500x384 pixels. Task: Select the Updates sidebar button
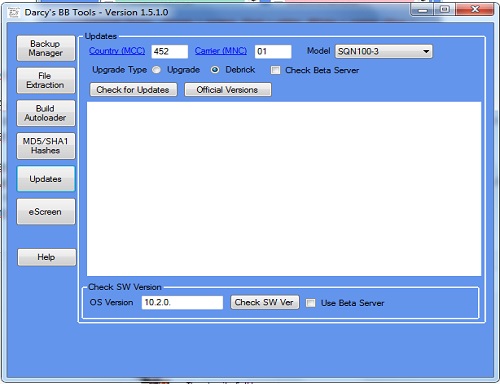tap(46, 179)
